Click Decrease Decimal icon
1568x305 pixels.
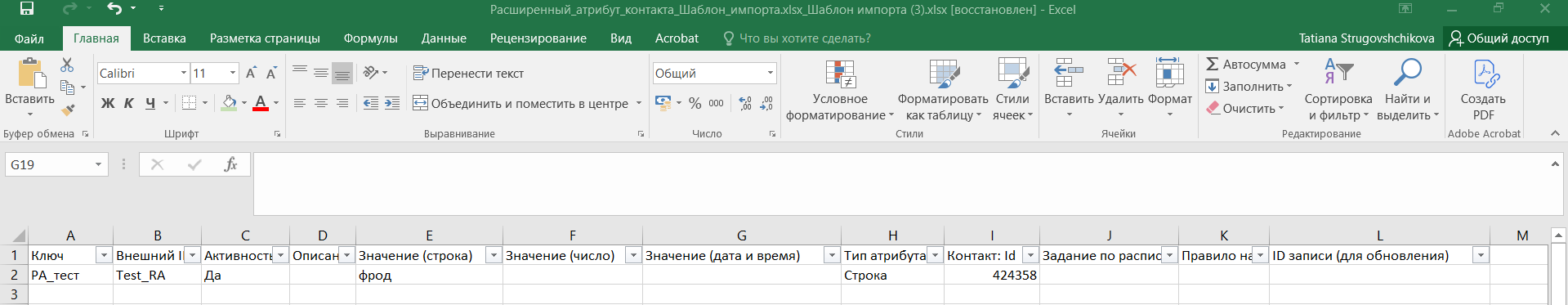tap(766, 103)
